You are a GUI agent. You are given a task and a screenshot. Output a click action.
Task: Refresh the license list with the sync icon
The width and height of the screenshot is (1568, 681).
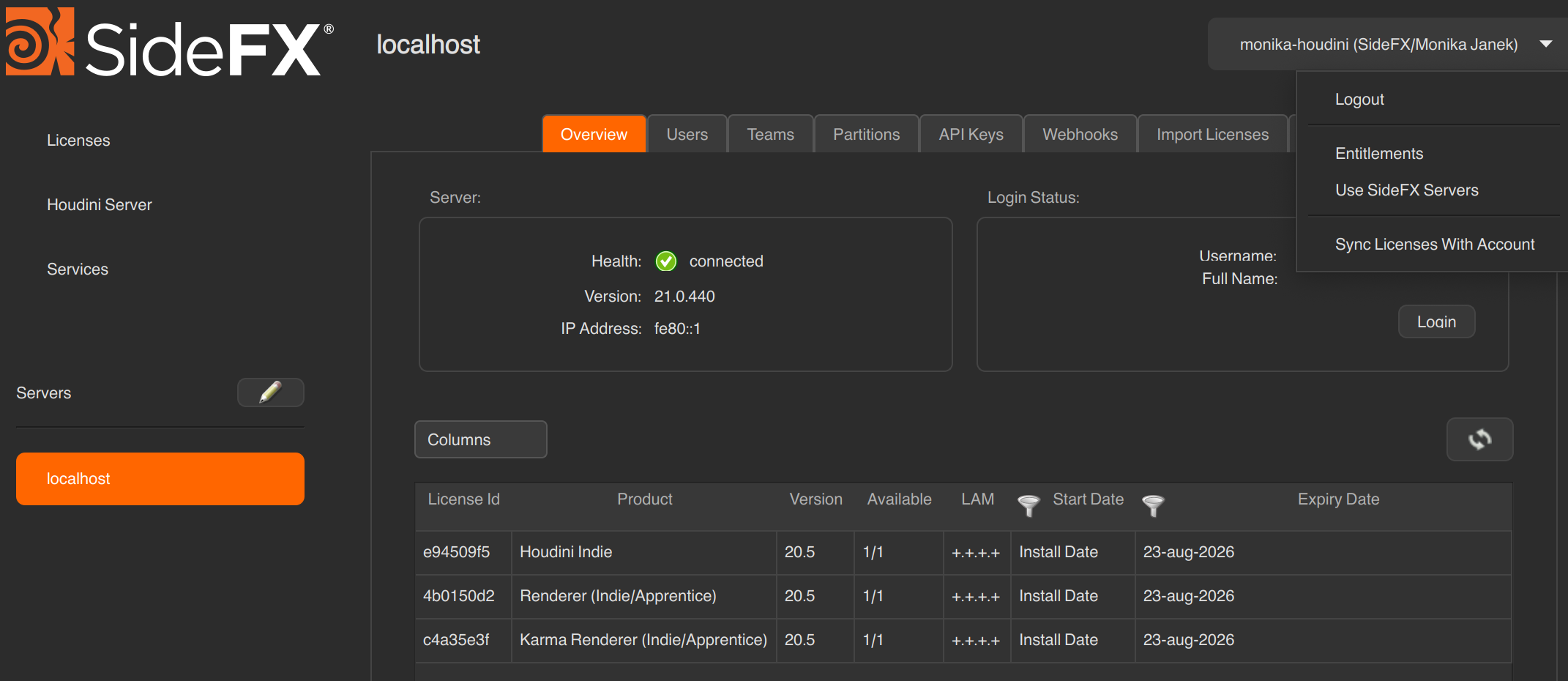[1479, 439]
